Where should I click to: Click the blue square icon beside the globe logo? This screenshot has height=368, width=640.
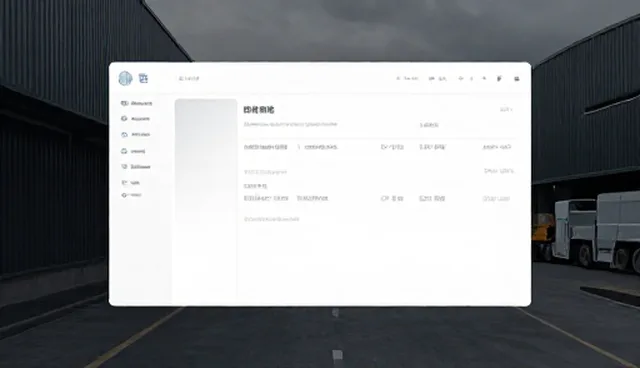(143, 78)
